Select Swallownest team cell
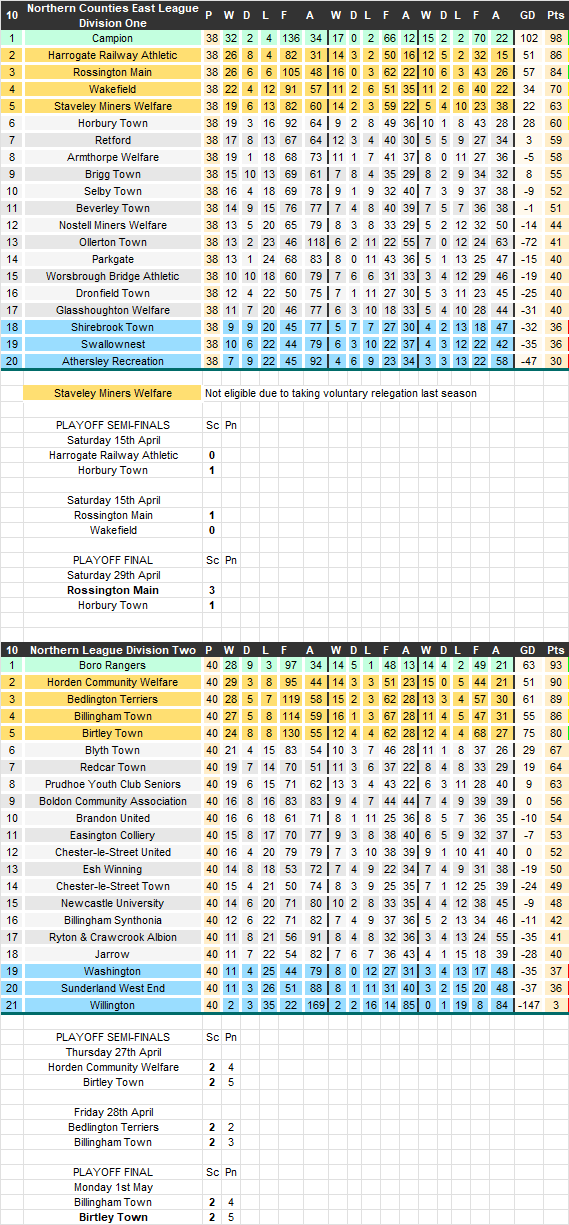Image resolution: width=569 pixels, height=1225 pixels. (x=112, y=344)
